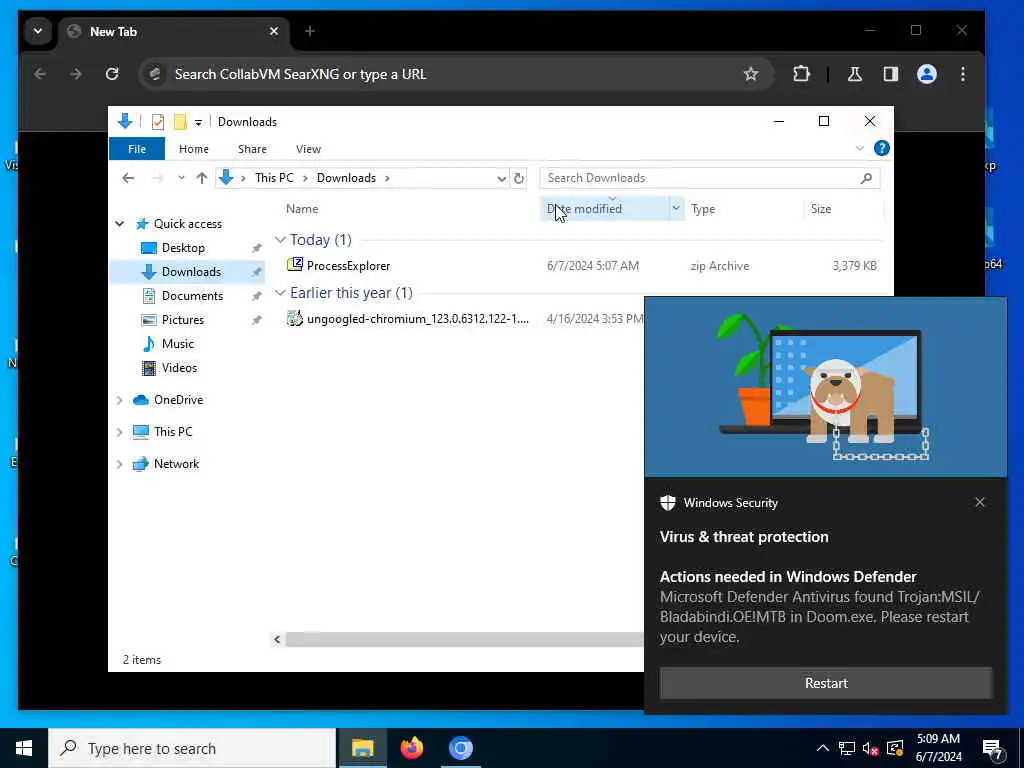Close the New Tab tab

tap(274, 31)
